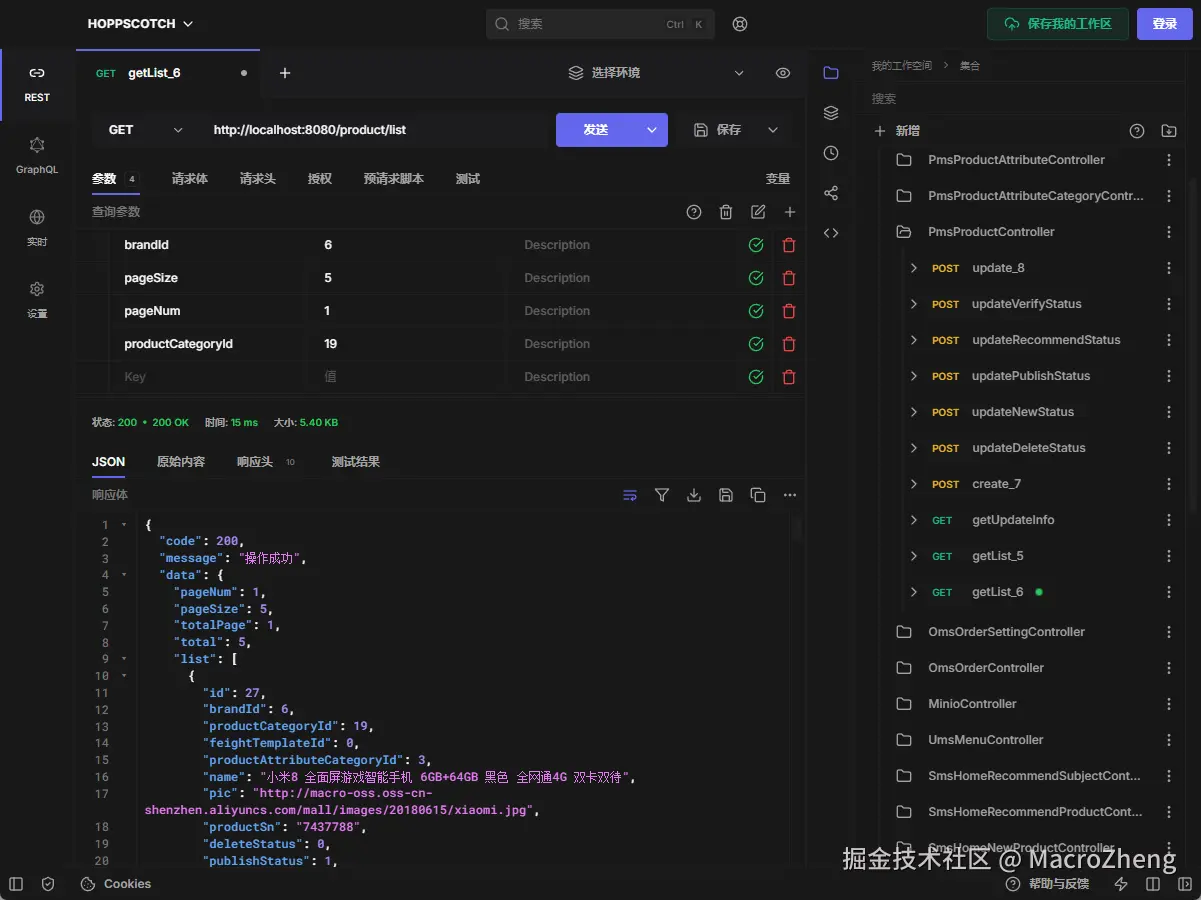Viewport: 1201px width, 900px height.
Task: Clear all query parameters with trash icon
Action: click(x=726, y=212)
